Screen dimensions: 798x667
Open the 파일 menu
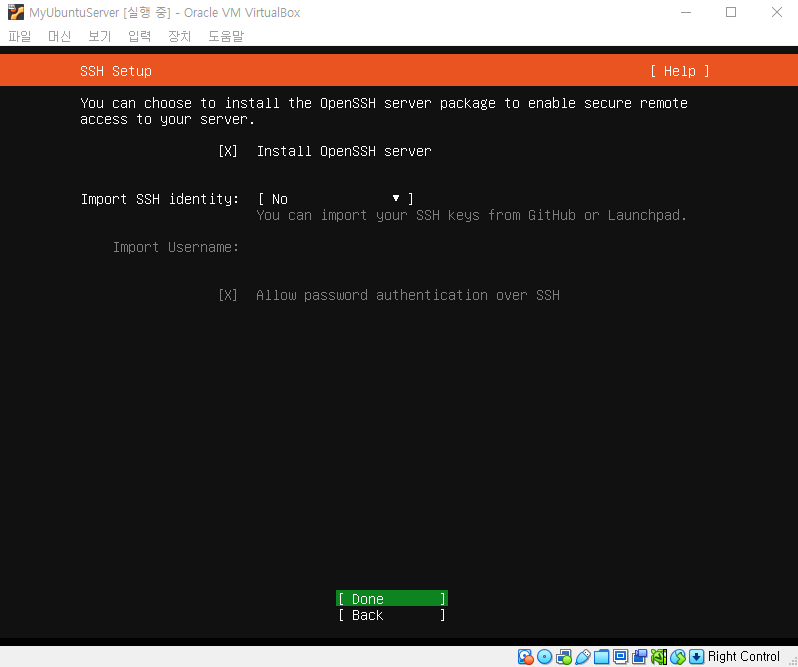[20, 36]
